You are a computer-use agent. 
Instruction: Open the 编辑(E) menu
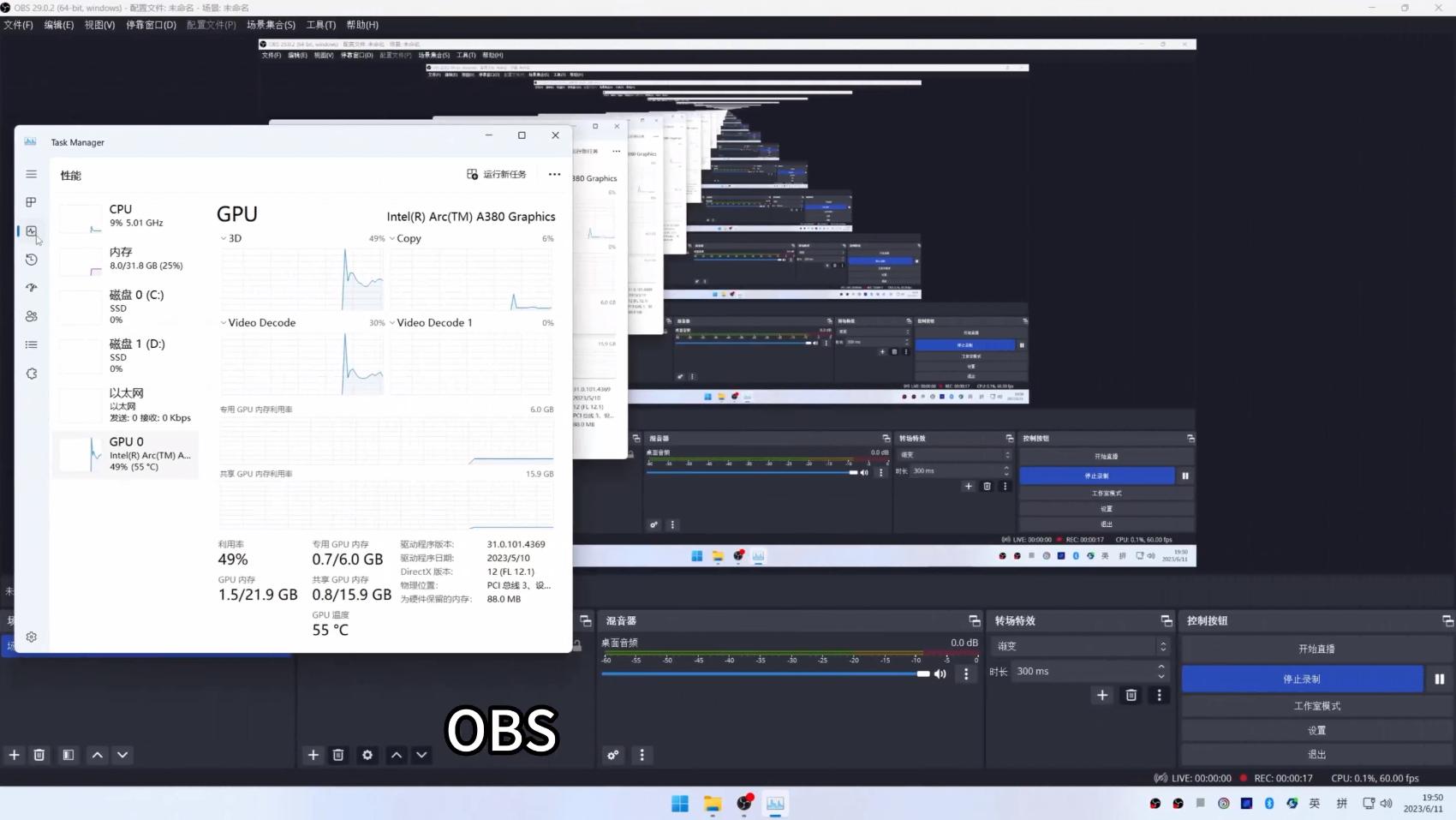(59, 25)
